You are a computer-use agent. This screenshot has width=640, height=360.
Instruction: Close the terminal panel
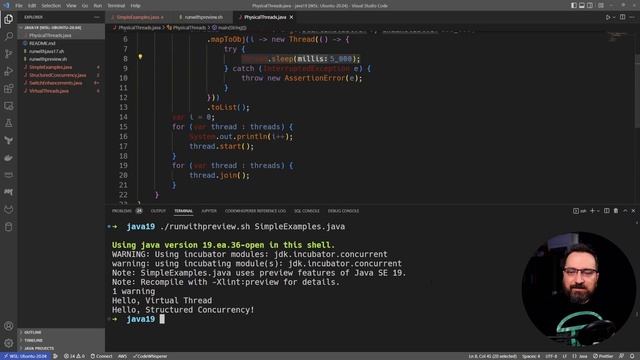point(633,211)
